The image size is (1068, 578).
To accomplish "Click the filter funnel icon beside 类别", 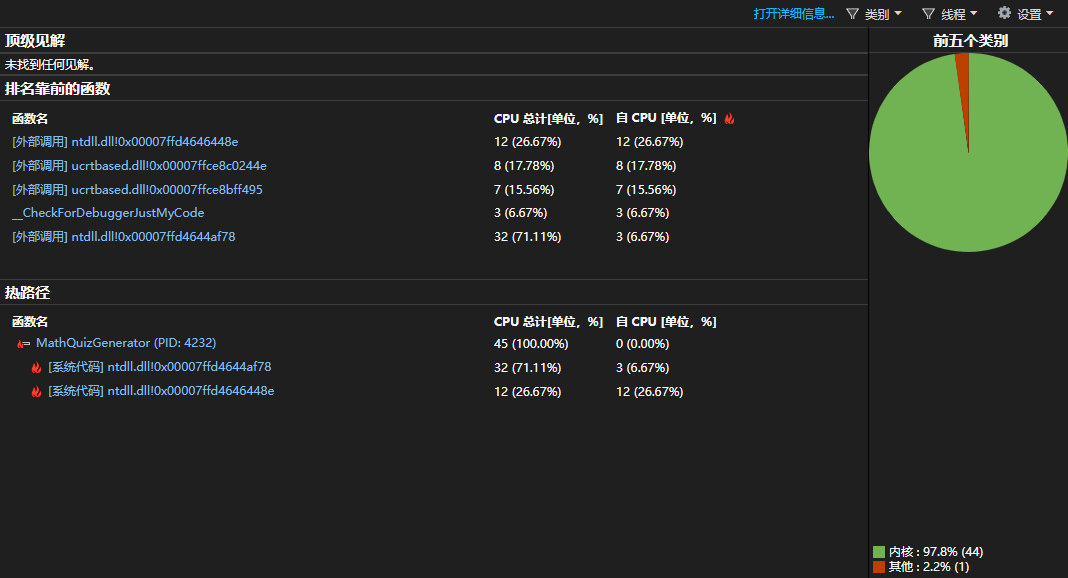I will pos(852,14).
